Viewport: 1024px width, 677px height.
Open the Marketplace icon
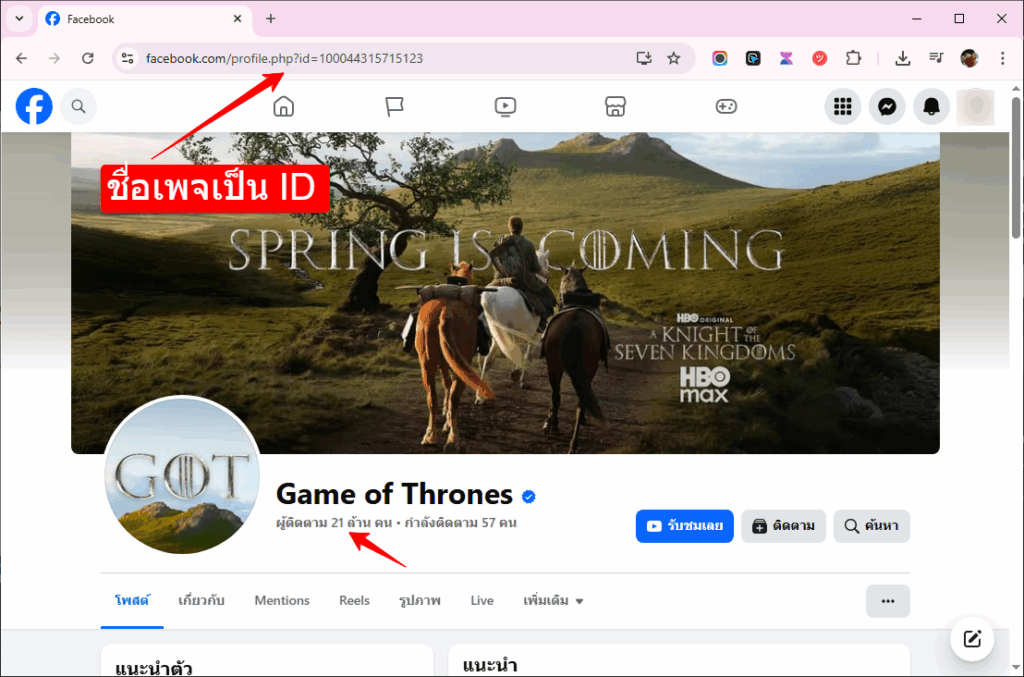[615, 106]
